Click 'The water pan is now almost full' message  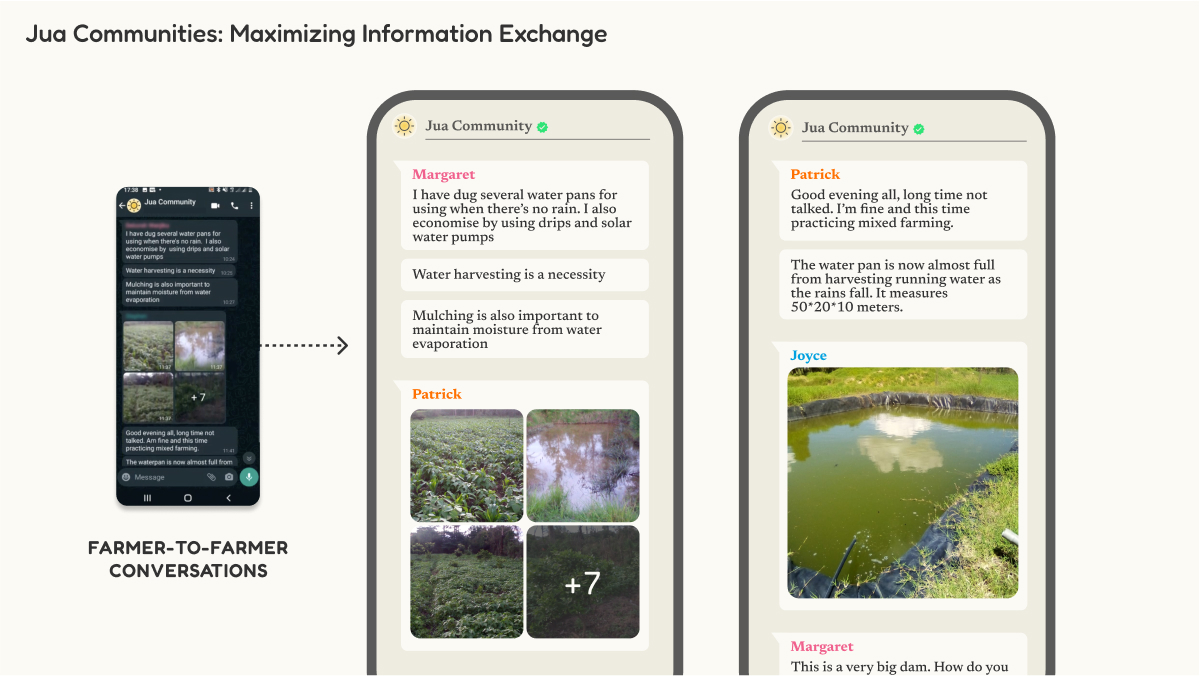903,285
